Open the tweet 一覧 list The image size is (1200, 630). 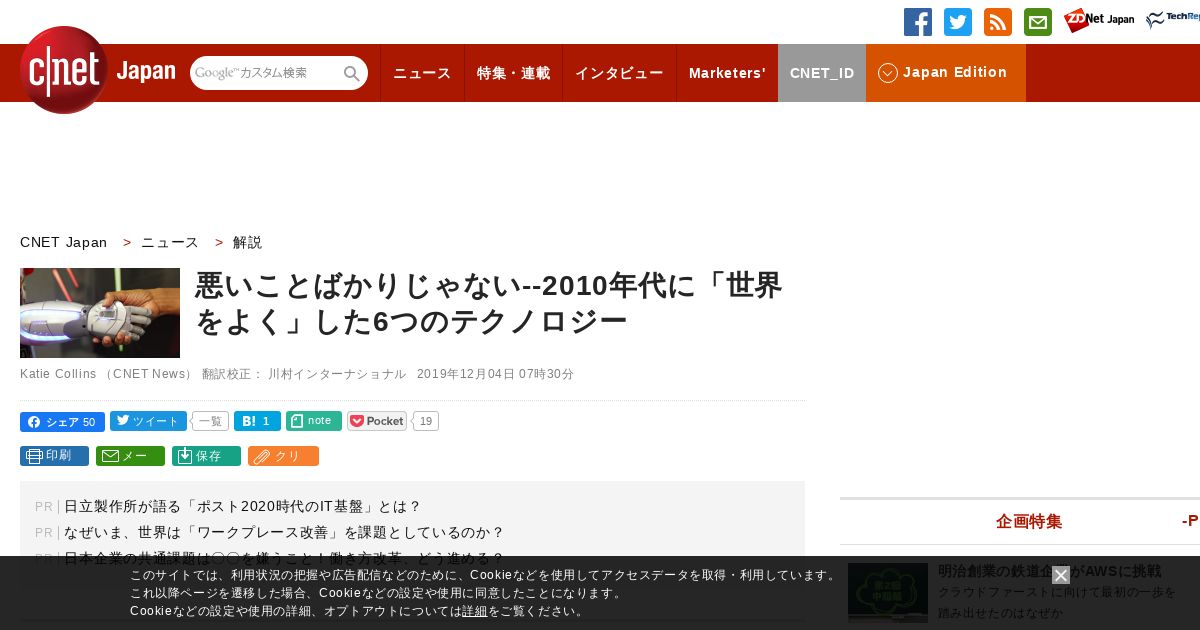[x=210, y=422]
